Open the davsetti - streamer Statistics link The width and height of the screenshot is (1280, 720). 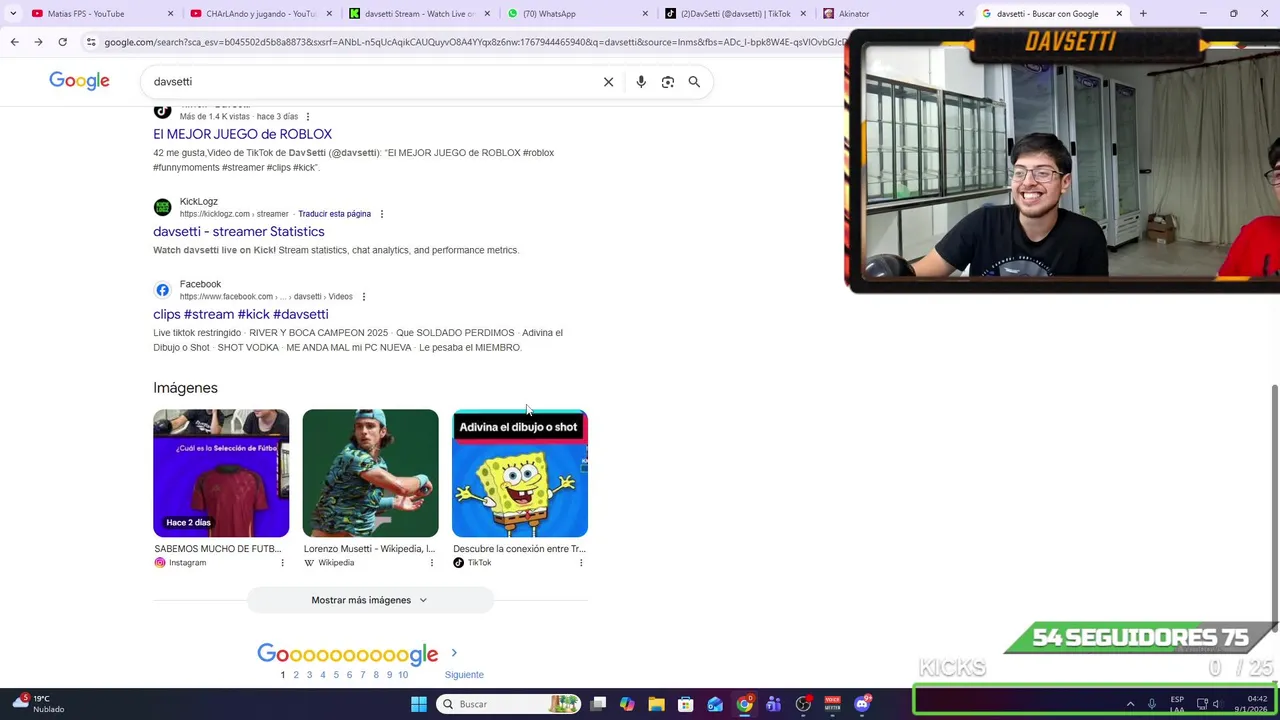tap(238, 231)
